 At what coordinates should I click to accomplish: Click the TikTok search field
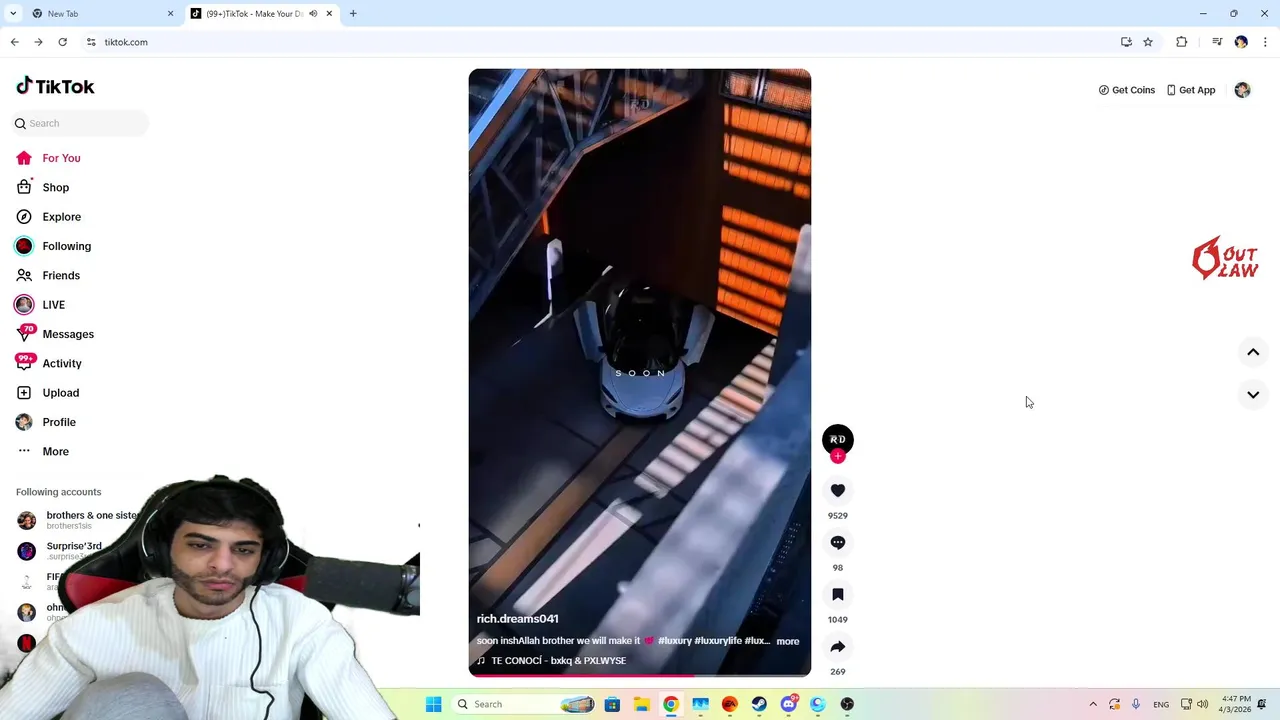[x=80, y=123]
